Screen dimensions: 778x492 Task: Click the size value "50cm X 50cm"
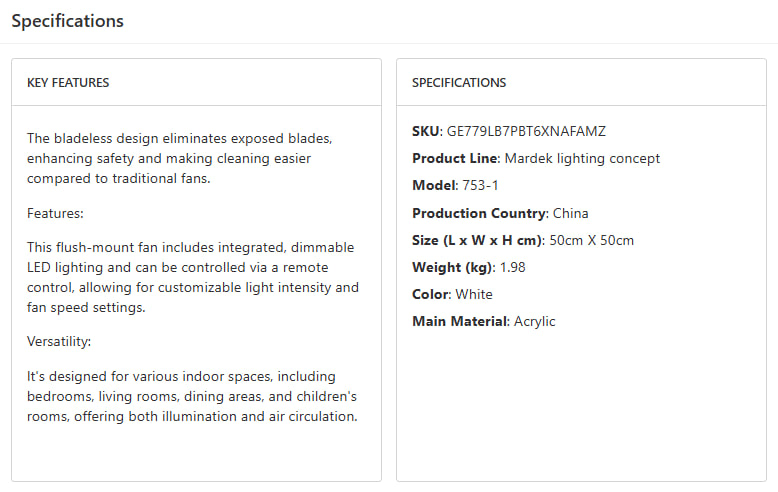(x=591, y=240)
